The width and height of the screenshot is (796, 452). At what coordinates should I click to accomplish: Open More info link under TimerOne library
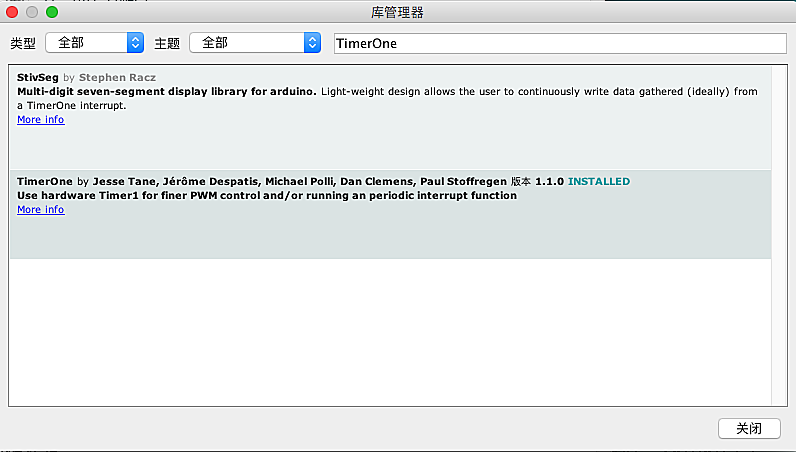[40, 210]
